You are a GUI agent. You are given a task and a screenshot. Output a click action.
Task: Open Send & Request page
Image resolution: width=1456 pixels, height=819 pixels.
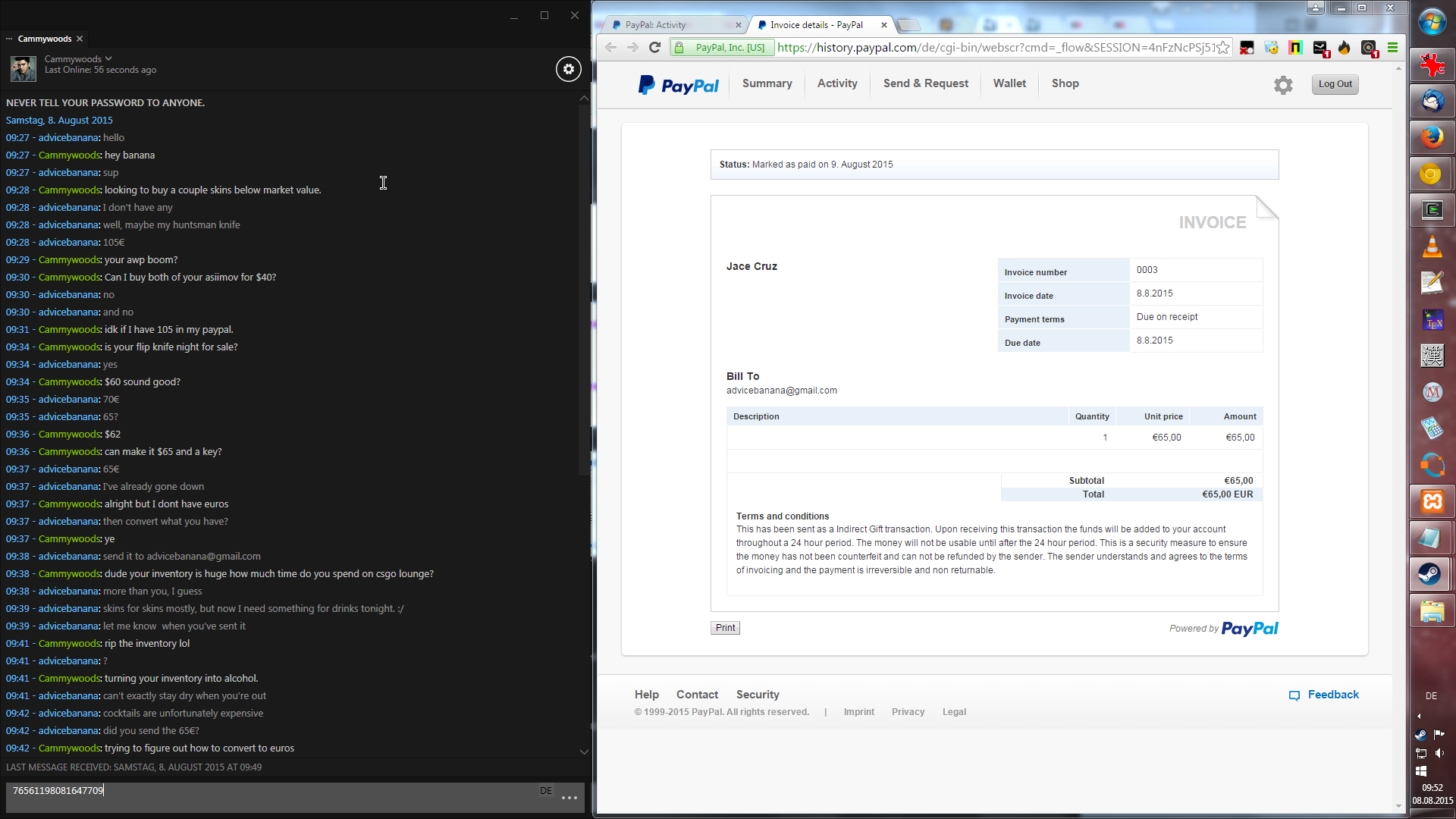point(925,83)
